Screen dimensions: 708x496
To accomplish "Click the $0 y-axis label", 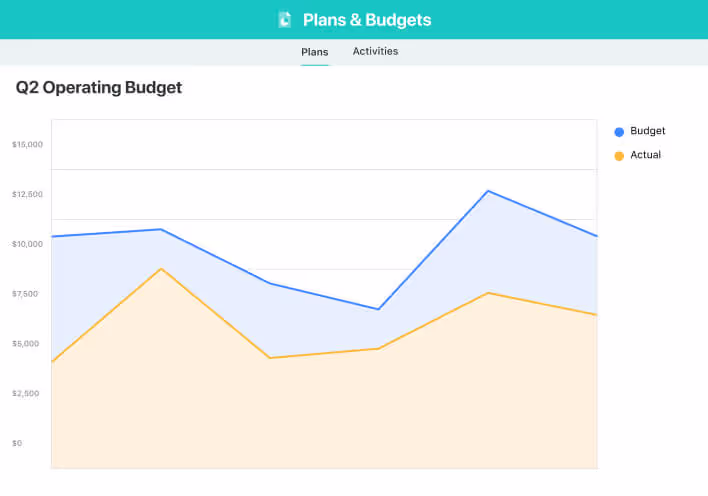I will point(16,443).
